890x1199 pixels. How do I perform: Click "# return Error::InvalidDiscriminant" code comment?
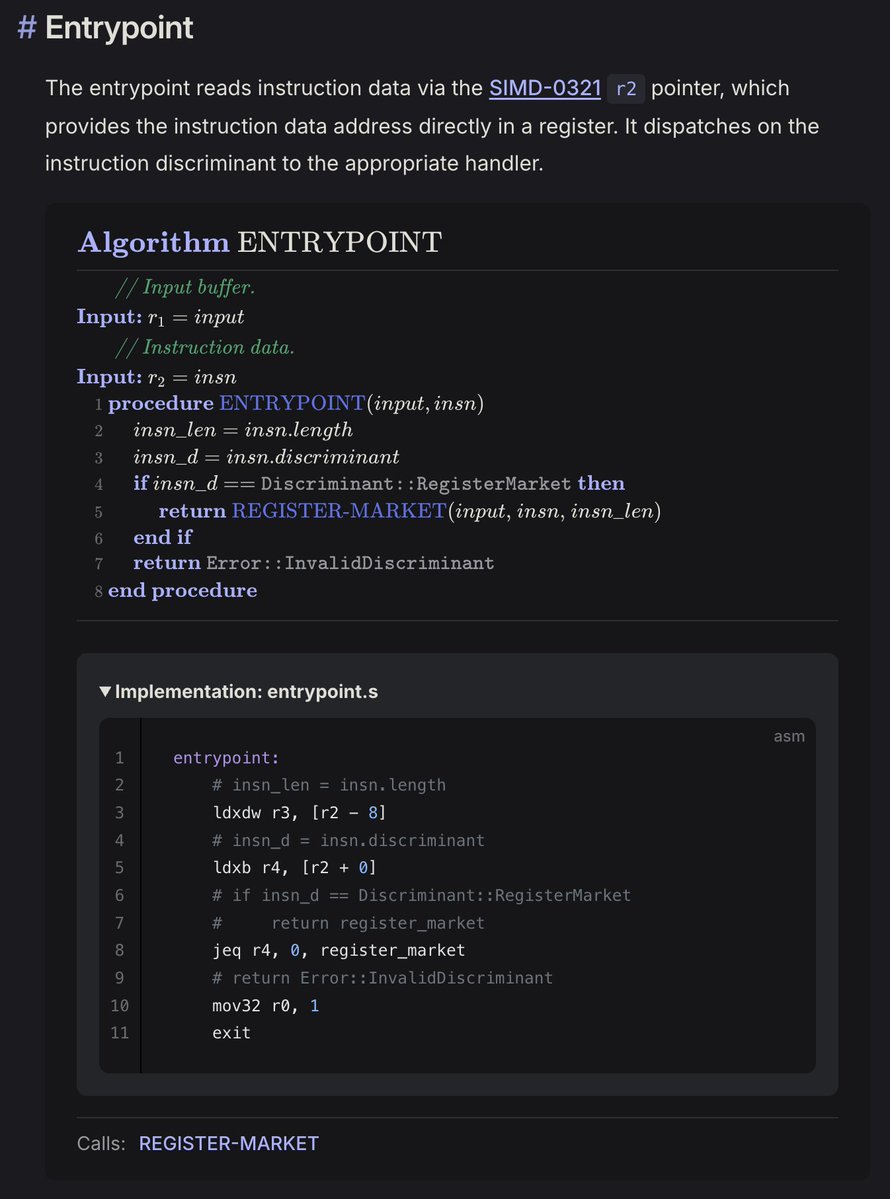pyautogui.click(x=382, y=978)
